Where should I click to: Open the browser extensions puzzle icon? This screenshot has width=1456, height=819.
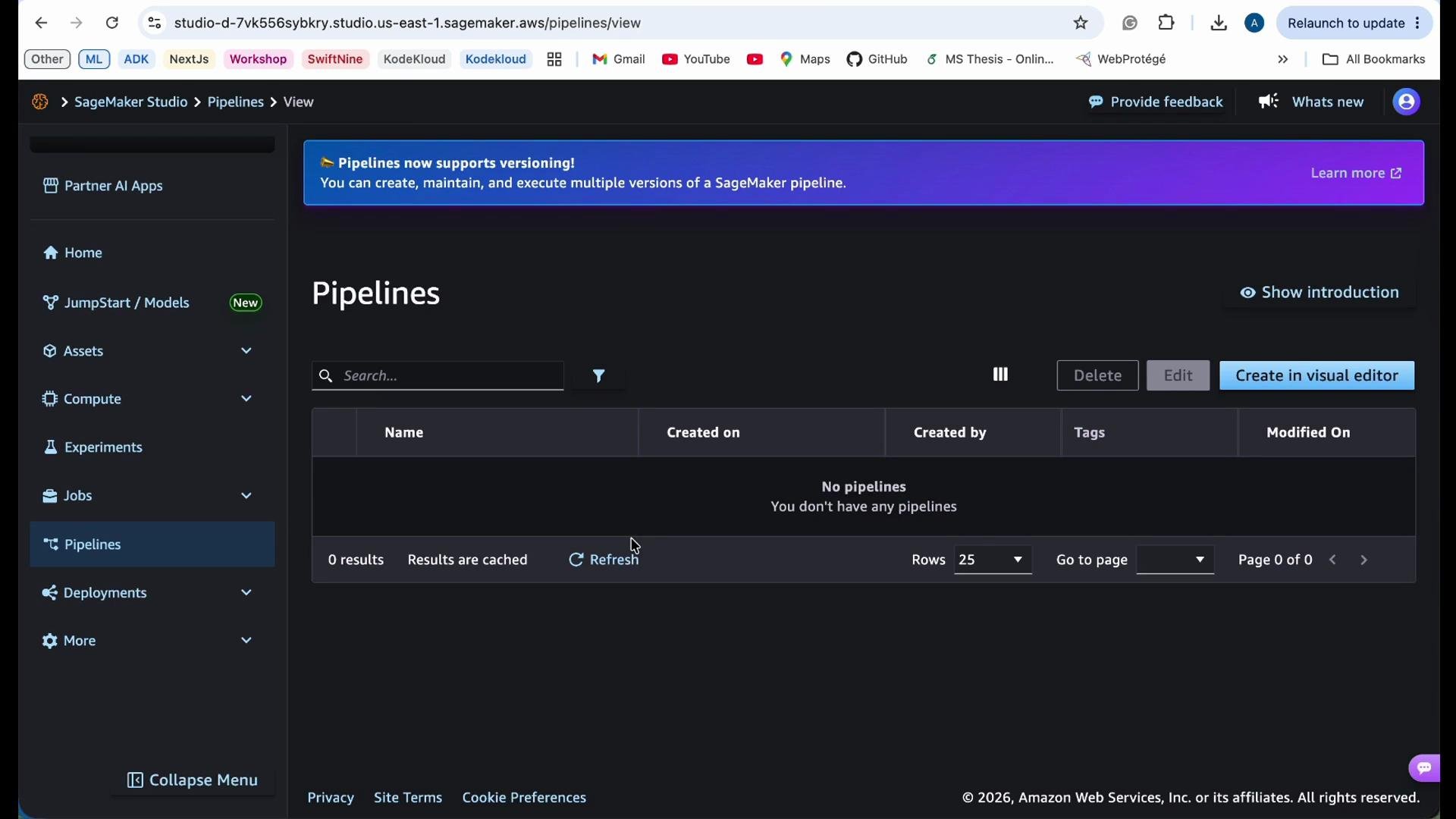(1167, 24)
